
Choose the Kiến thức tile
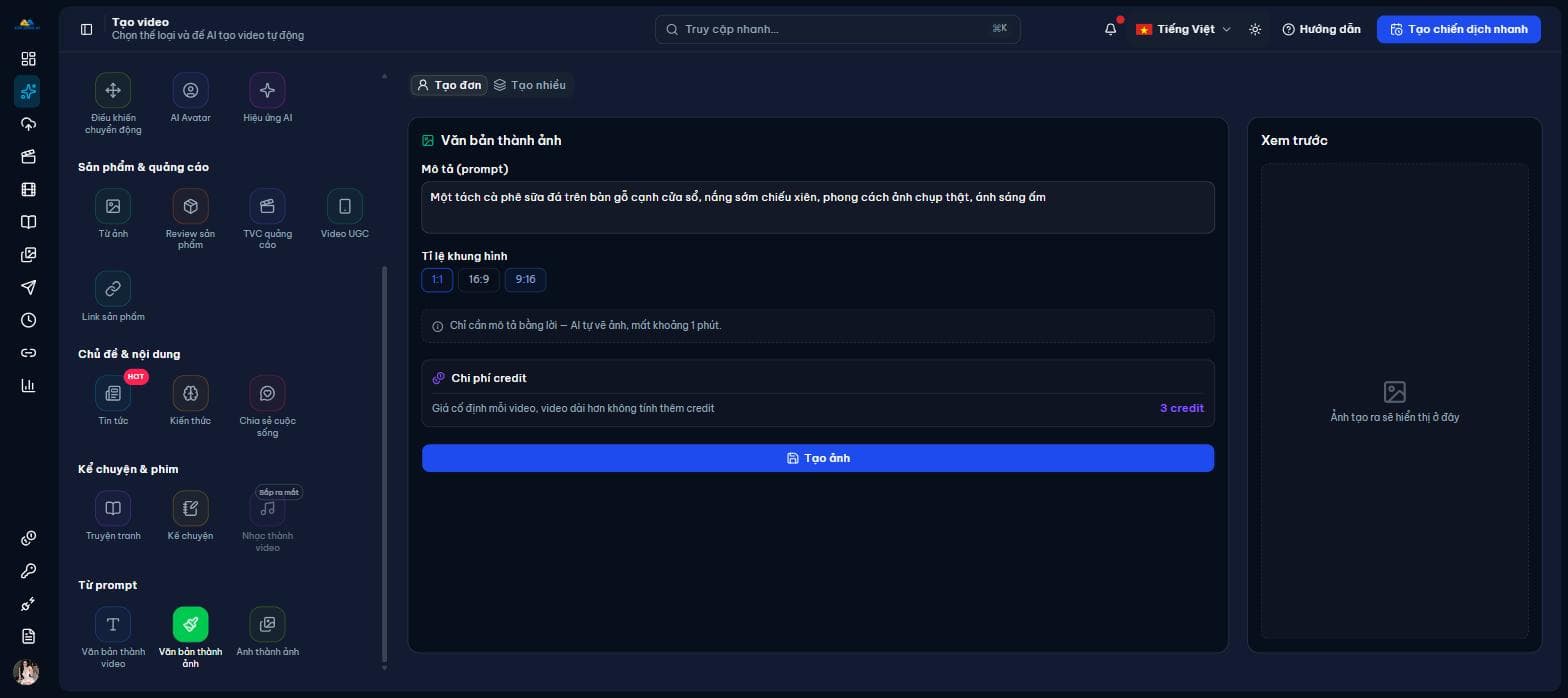(x=190, y=401)
